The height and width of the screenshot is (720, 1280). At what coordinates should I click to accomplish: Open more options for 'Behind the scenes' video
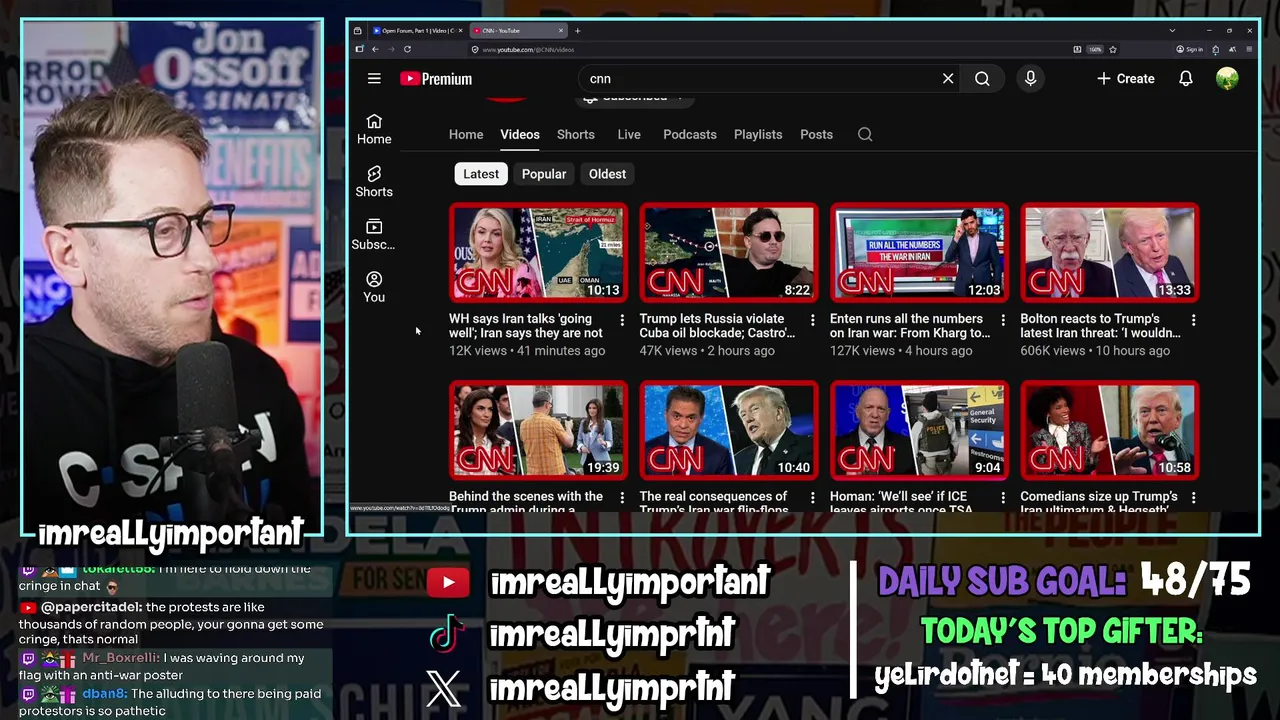[622, 497]
